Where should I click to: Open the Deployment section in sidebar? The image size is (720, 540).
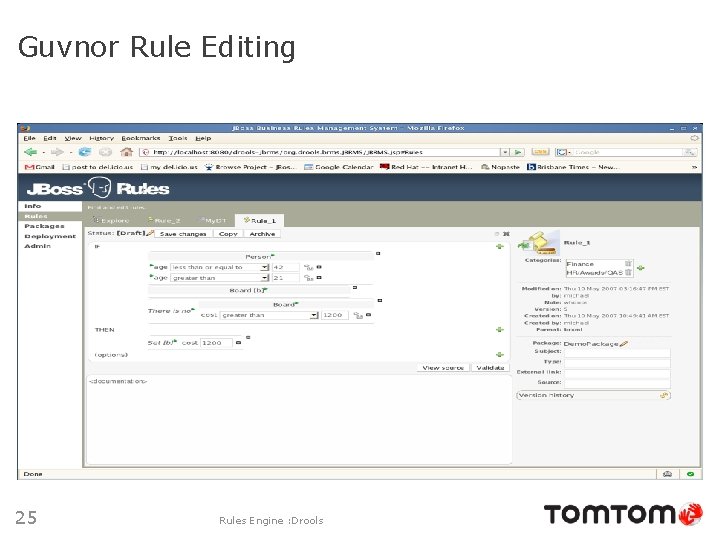point(50,236)
